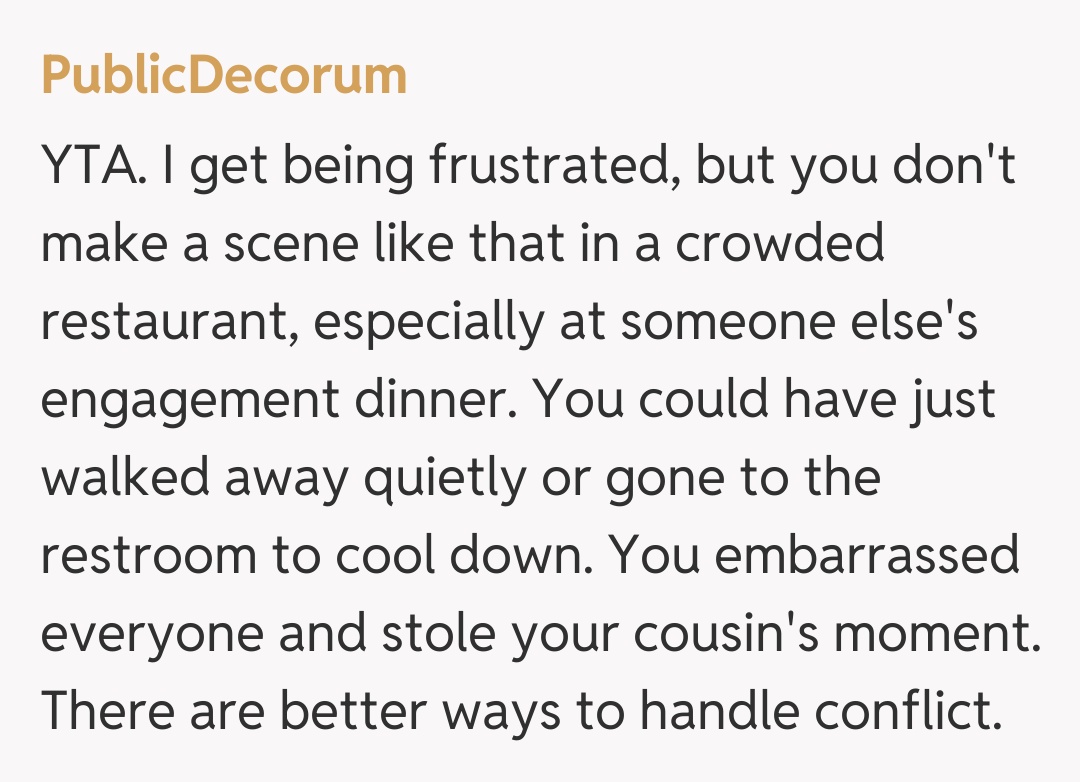
Task: Click the phrase "handle conflict"
Action: tap(820, 712)
